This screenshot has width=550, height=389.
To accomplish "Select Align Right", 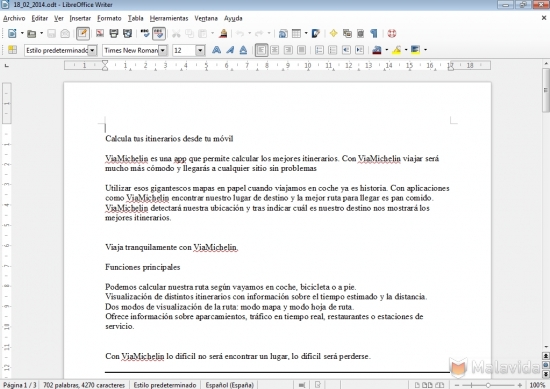I will point(288,50).
